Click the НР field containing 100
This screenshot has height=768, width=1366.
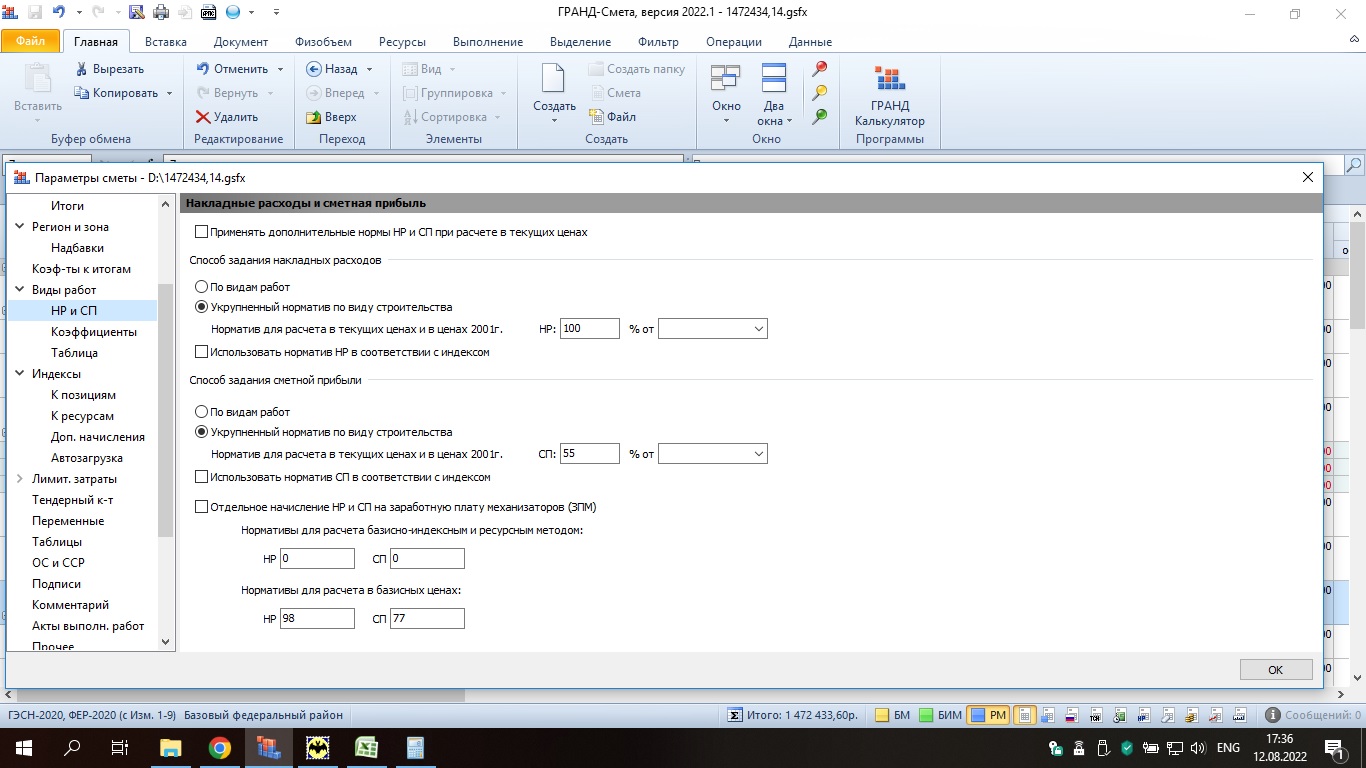(x=590, y=328)
